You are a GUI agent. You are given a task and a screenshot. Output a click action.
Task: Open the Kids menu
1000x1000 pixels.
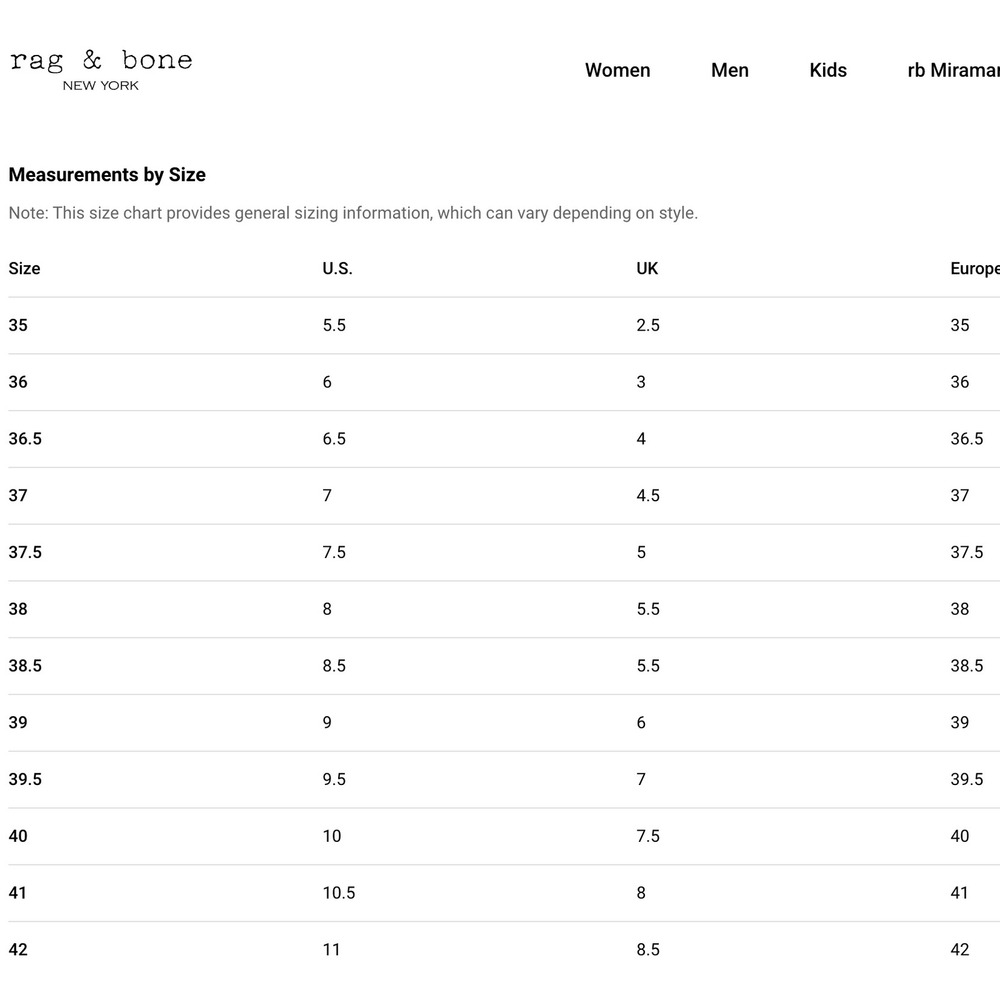pos(828,70)
